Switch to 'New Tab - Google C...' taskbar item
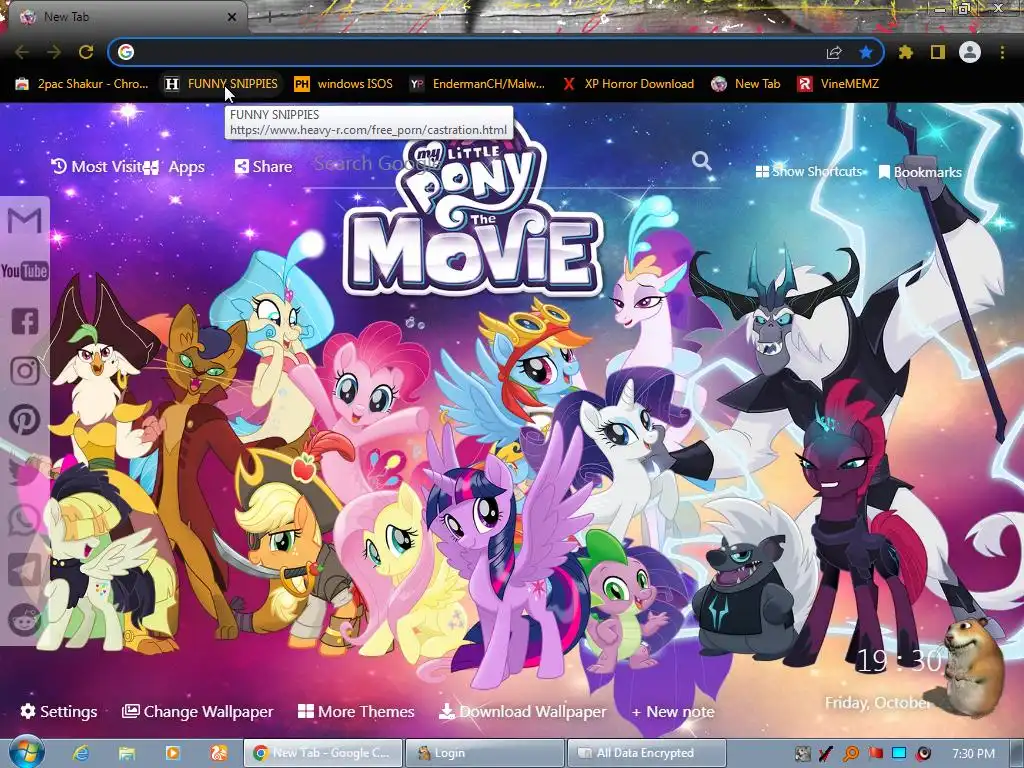 point(322,753)
